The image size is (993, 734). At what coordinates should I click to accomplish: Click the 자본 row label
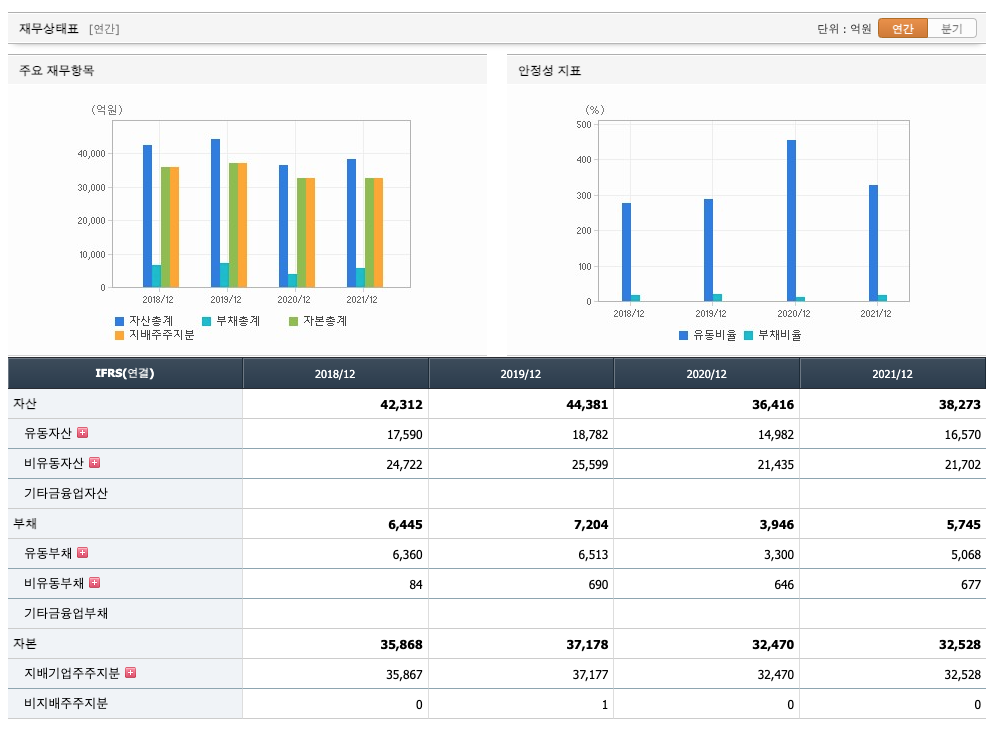[x=25, y=643]
